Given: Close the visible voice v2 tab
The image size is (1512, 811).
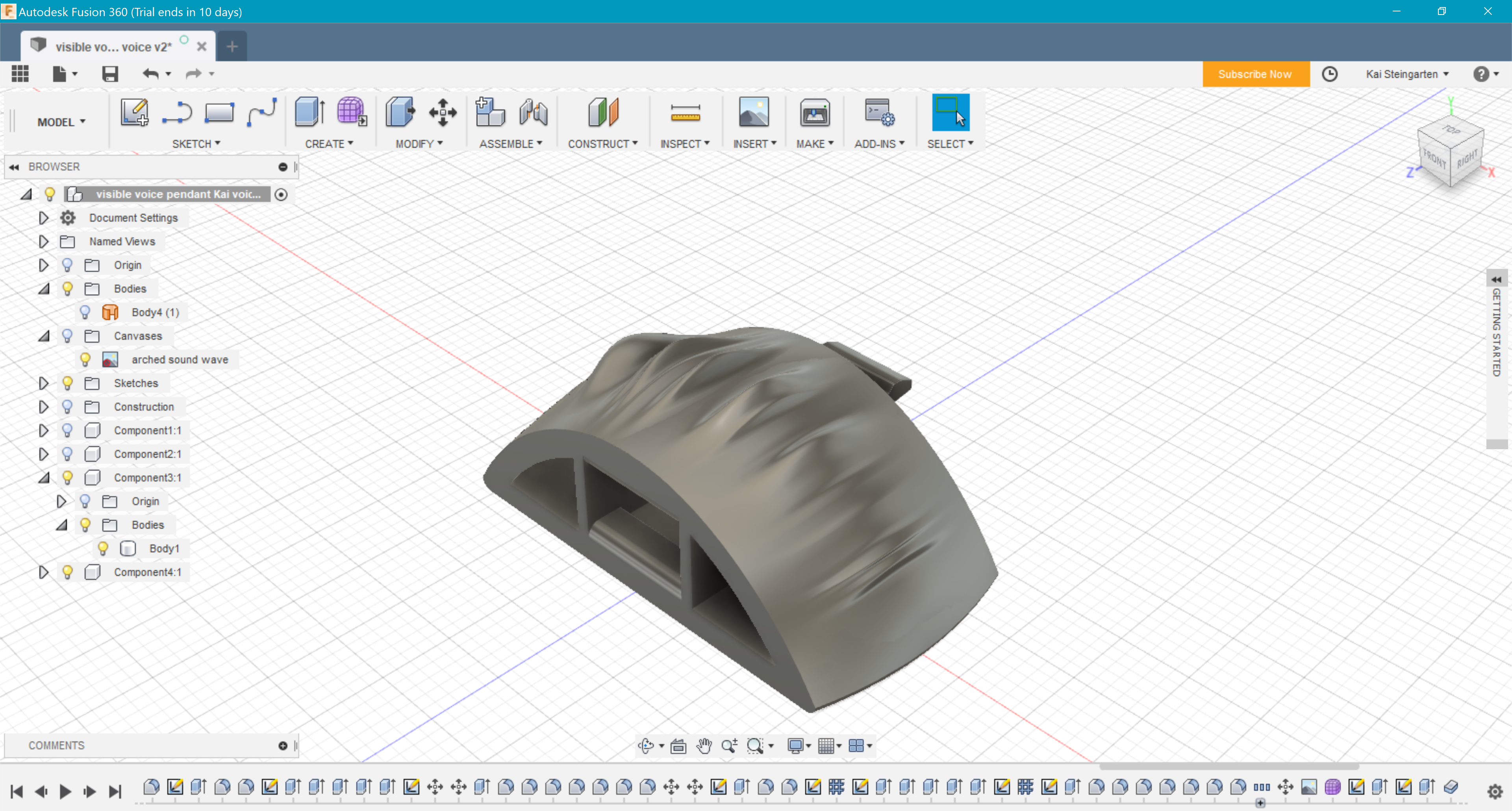Looking at the screenshot, I should [201, 46].
